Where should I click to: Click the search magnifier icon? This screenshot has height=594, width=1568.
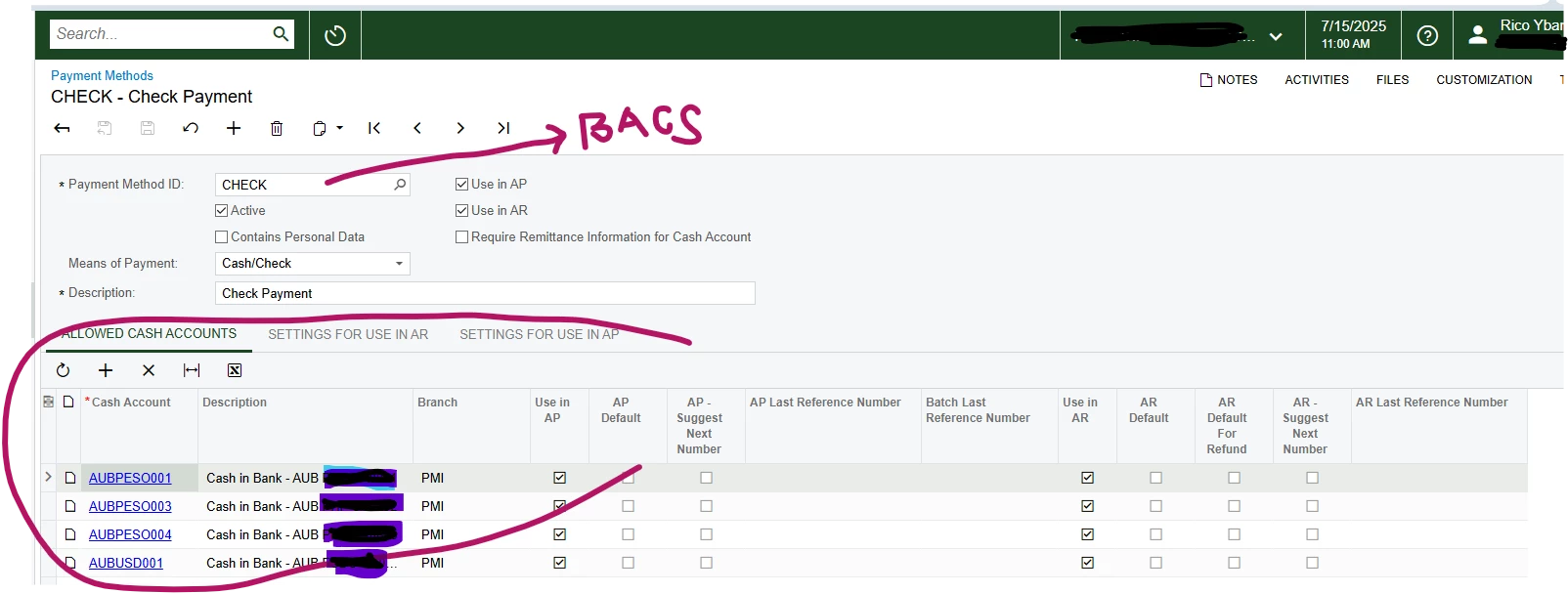coord(281,34)
